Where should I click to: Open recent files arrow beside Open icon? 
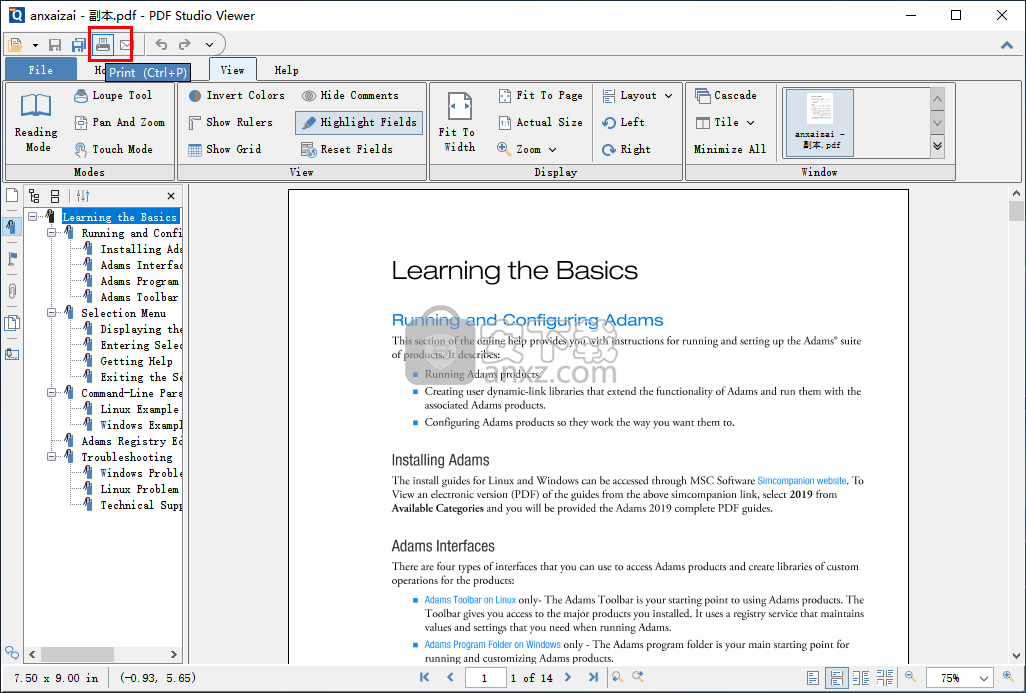click(x=35, y=45)
